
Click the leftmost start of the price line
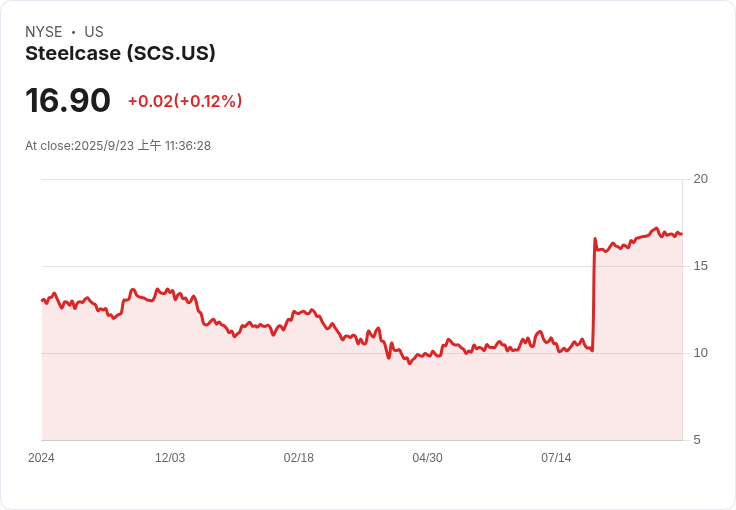42,299
